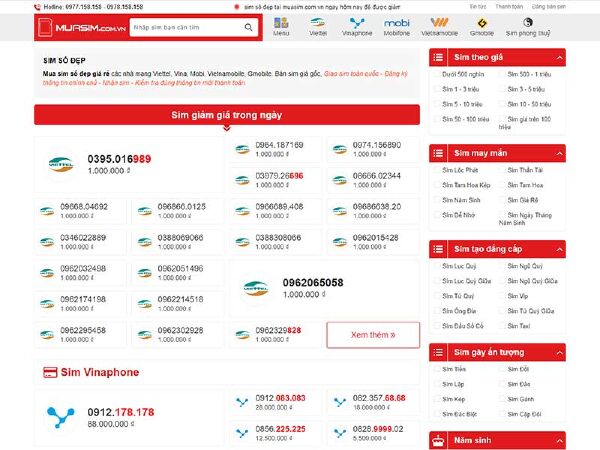Click Vinaphone logo next to 082.357.68.68

[340, 402]
